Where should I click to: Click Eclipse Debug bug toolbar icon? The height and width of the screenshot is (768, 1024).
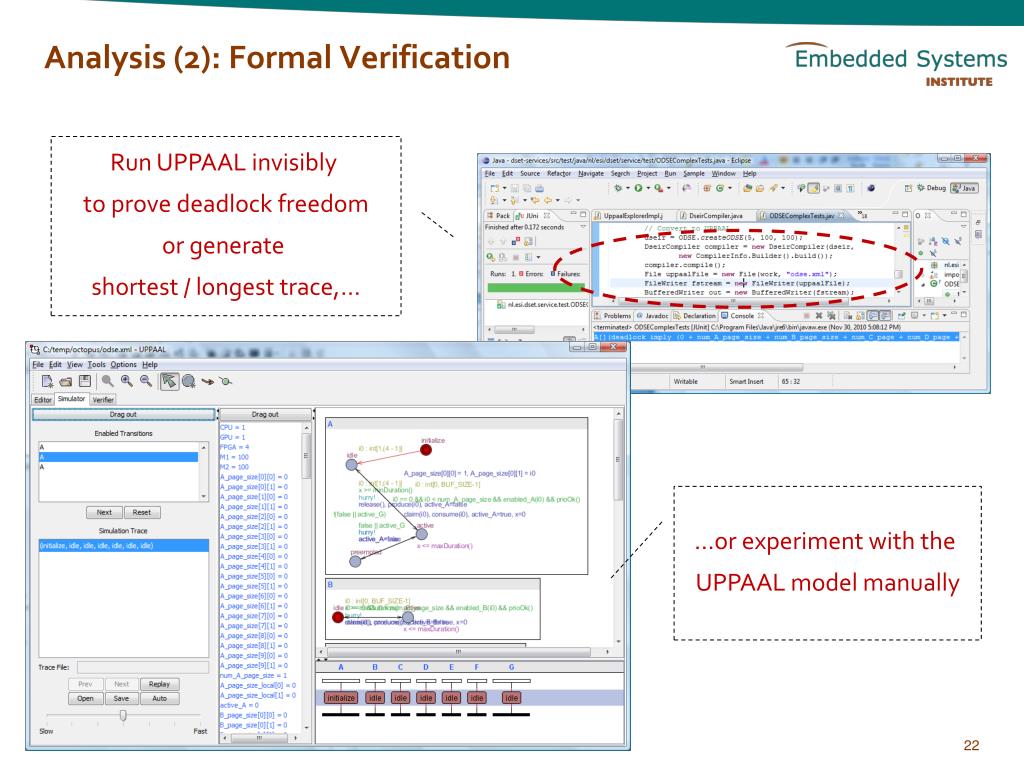coord(618,188)
